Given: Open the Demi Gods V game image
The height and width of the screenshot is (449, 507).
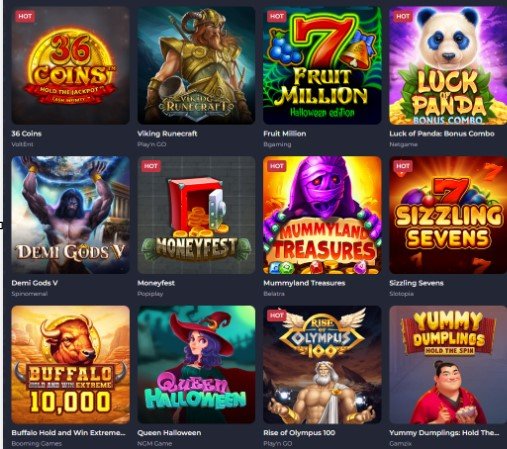Looking at the screenshot, I should pos(70,215).
